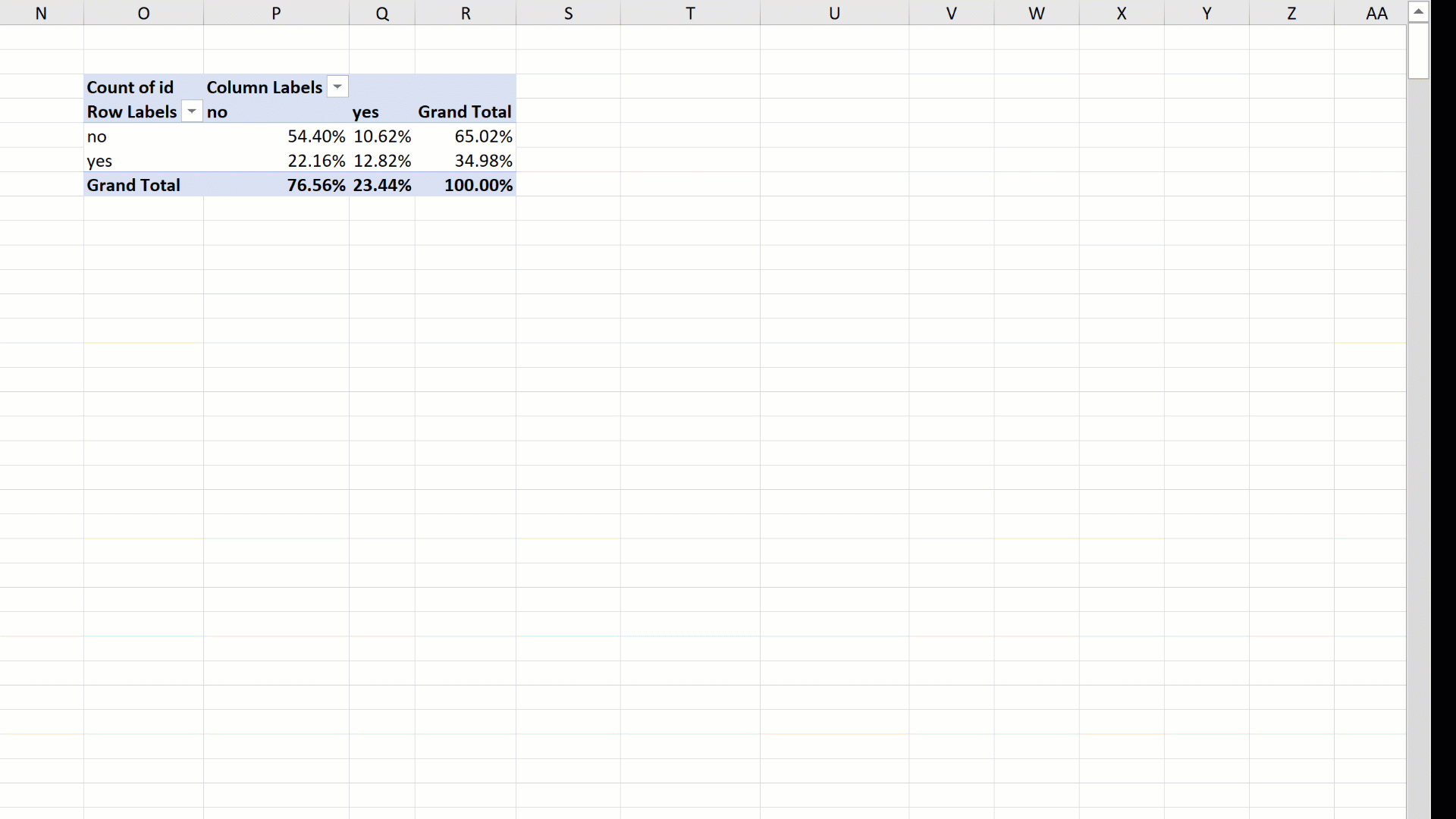Select the 'yes' row label cell
Screen dimensions: 1456x819
pyautogui.click(x=99, y=161)
